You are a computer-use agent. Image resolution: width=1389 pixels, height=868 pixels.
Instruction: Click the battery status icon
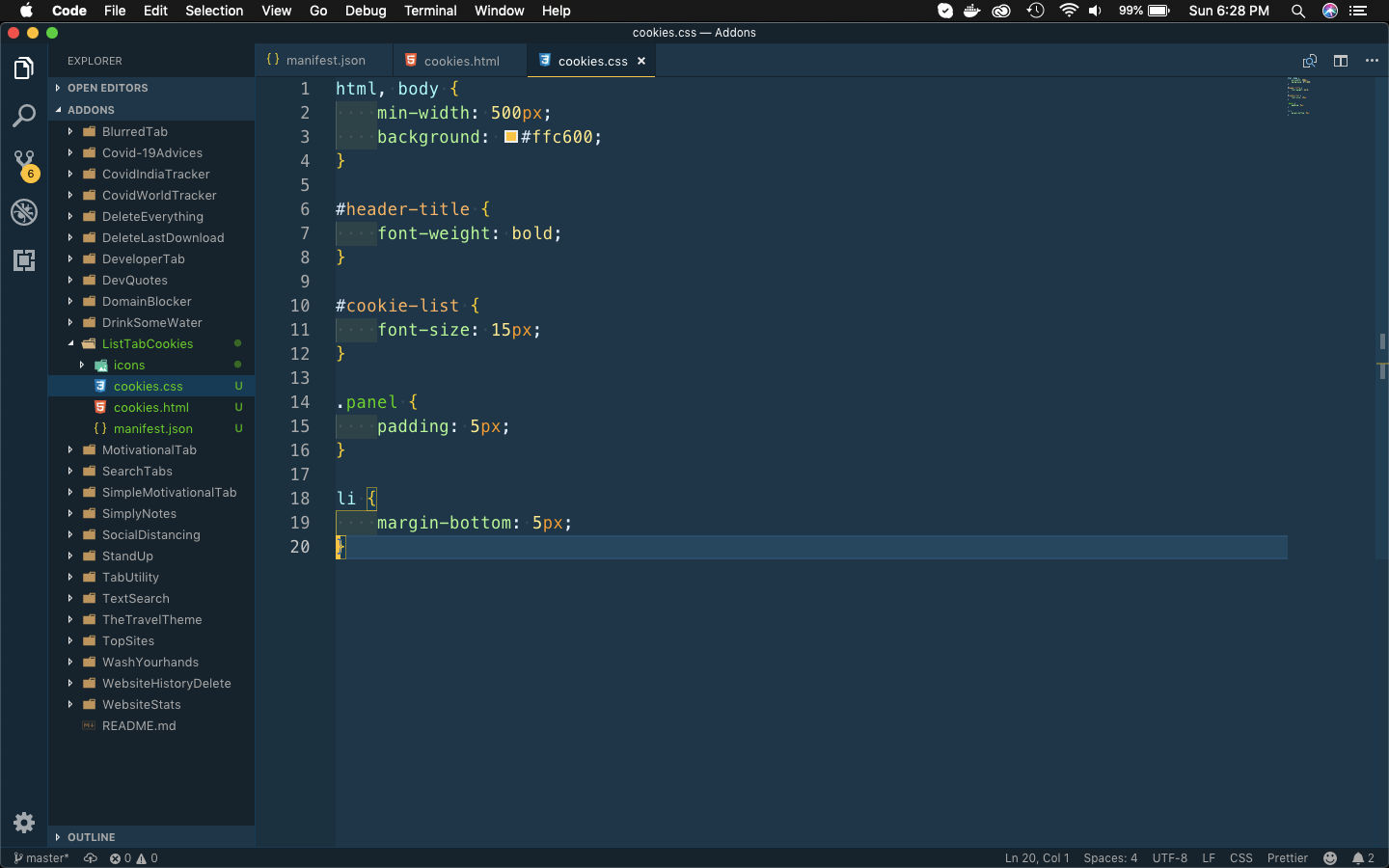click(x=1158, y=11)
